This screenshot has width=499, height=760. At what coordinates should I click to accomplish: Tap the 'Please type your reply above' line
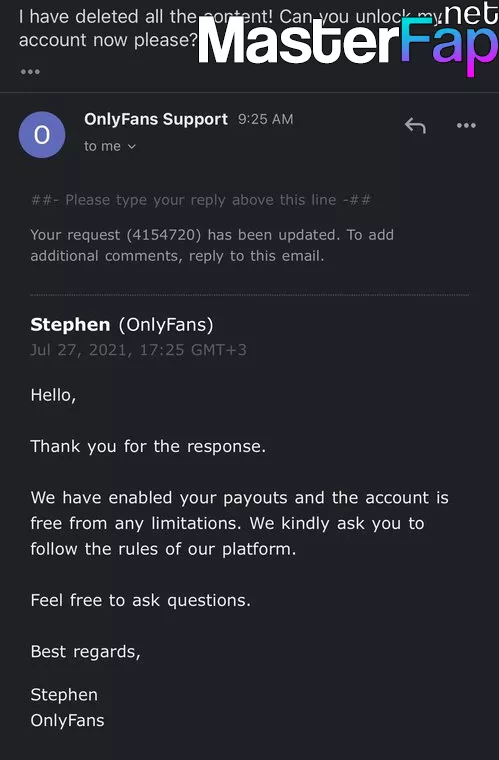tap(201, 200)
